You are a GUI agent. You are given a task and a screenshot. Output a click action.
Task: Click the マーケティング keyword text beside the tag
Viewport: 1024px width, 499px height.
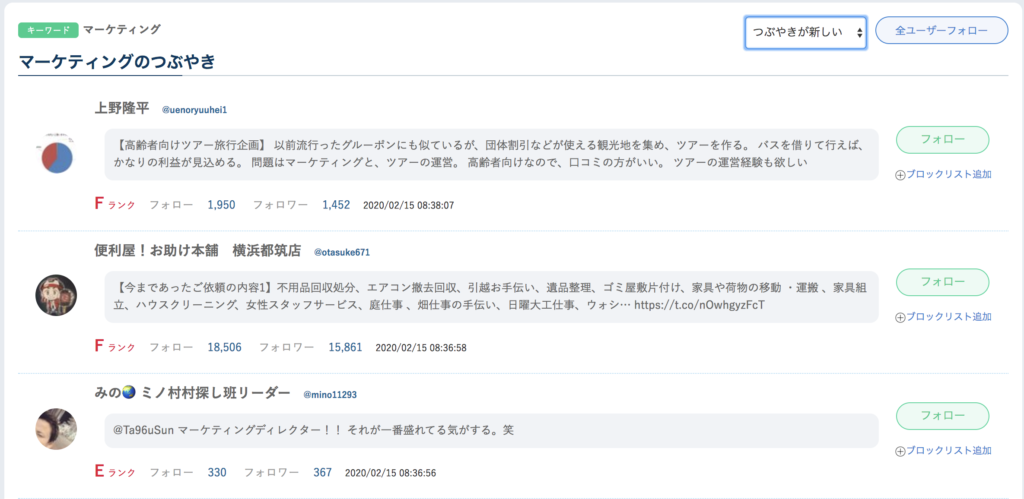click(x=122, y=29)
